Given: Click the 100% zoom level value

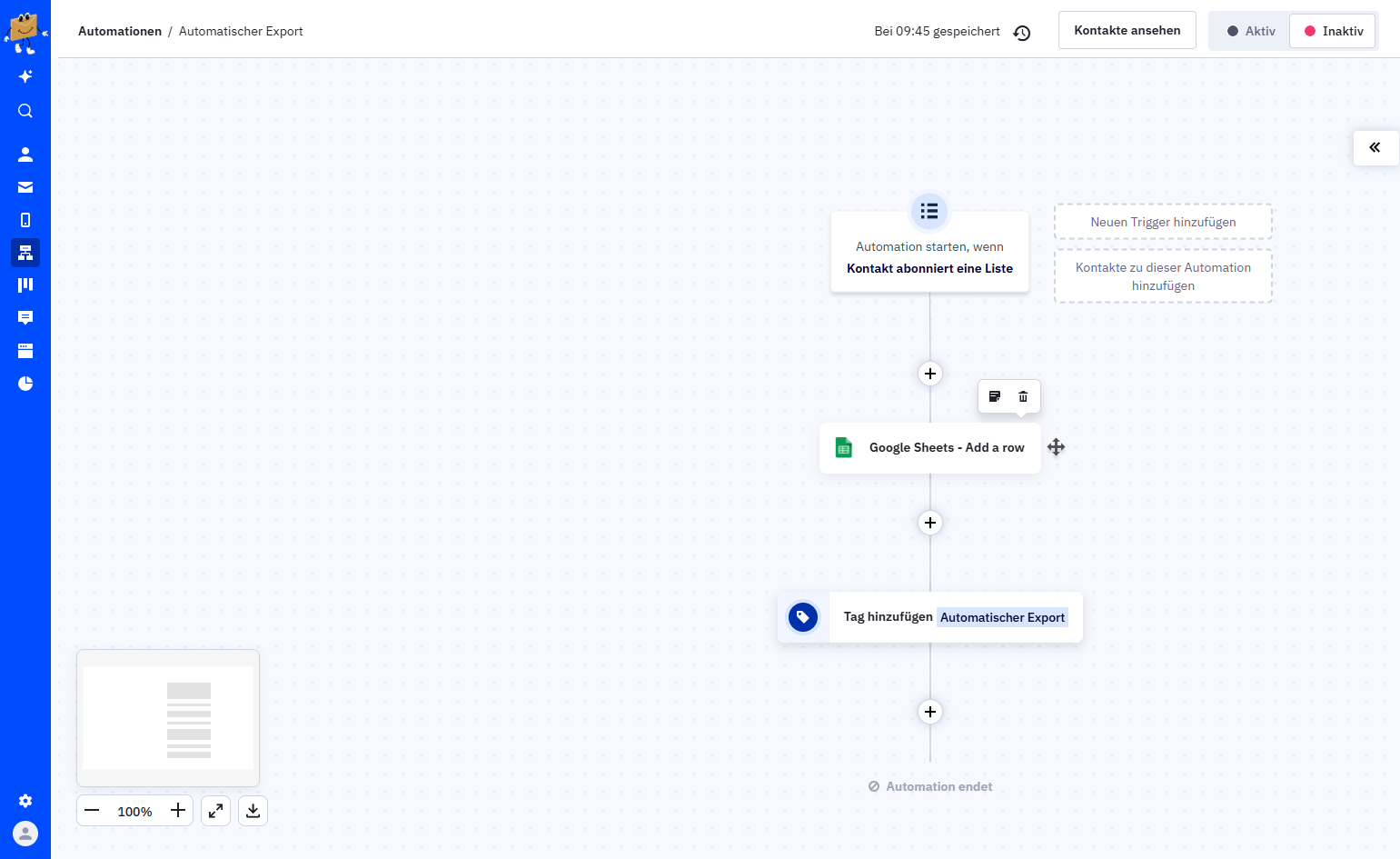Looking at the screenshot, I should tap(134, 812).
